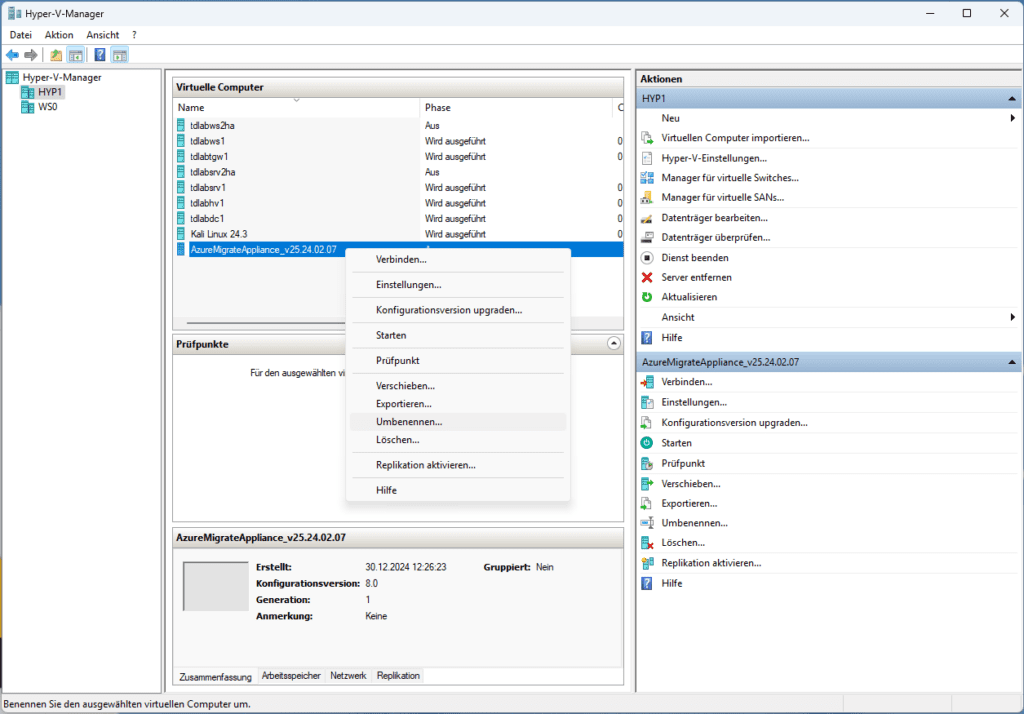Viewport: 1024px width, 714px height.
Task: Switch to the Zusammenfassung tab
Action: 216,677
